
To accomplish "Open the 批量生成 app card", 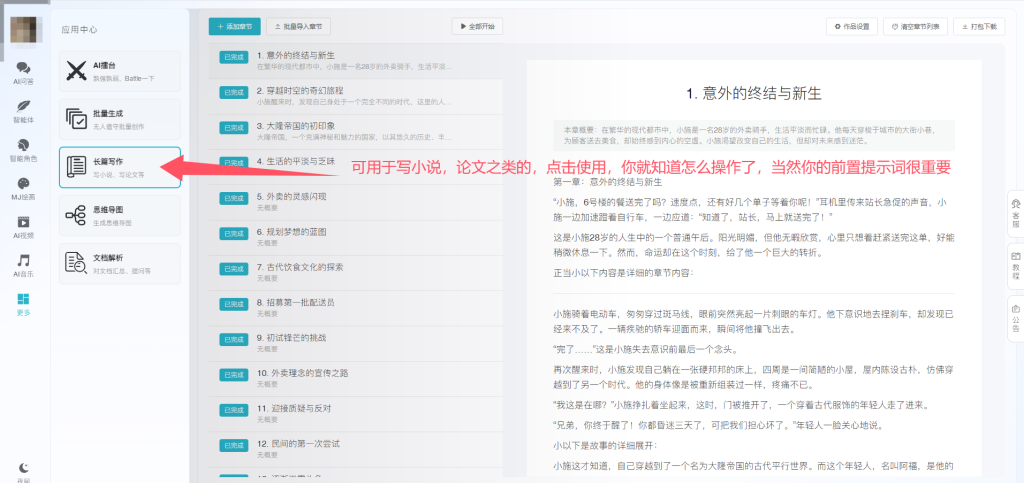I will [120, 119].
